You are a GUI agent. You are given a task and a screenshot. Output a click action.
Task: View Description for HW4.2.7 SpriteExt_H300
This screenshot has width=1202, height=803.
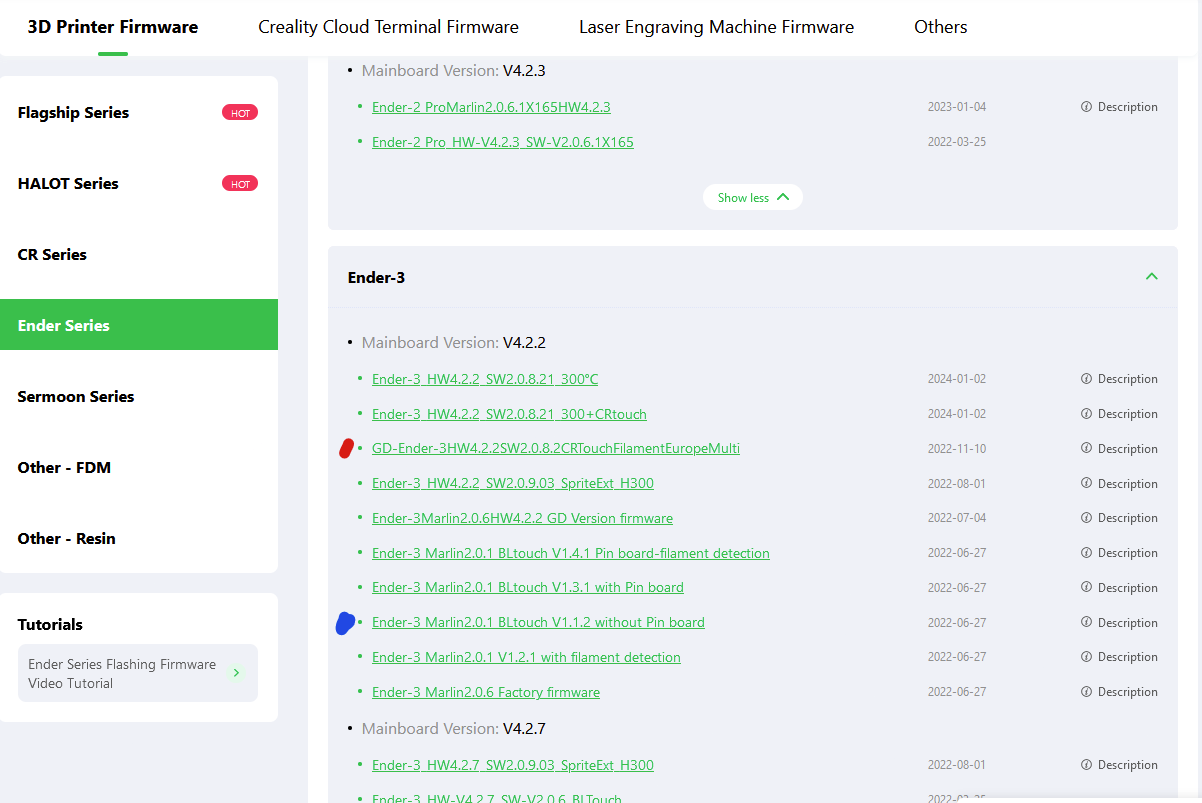point(1119,765)
